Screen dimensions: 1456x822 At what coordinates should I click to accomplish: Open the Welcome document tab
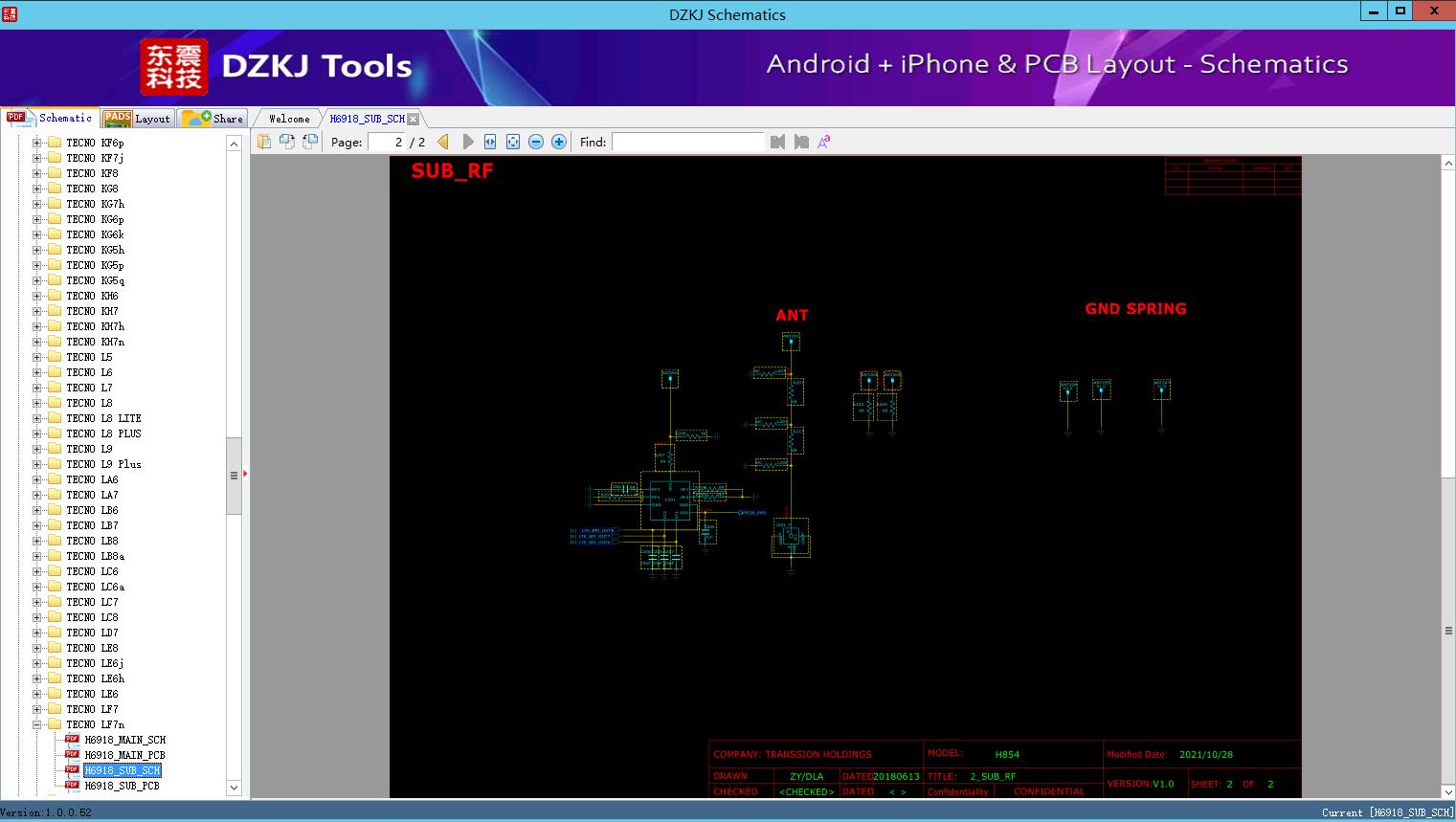pyautogui.click(x=289, y=119)
